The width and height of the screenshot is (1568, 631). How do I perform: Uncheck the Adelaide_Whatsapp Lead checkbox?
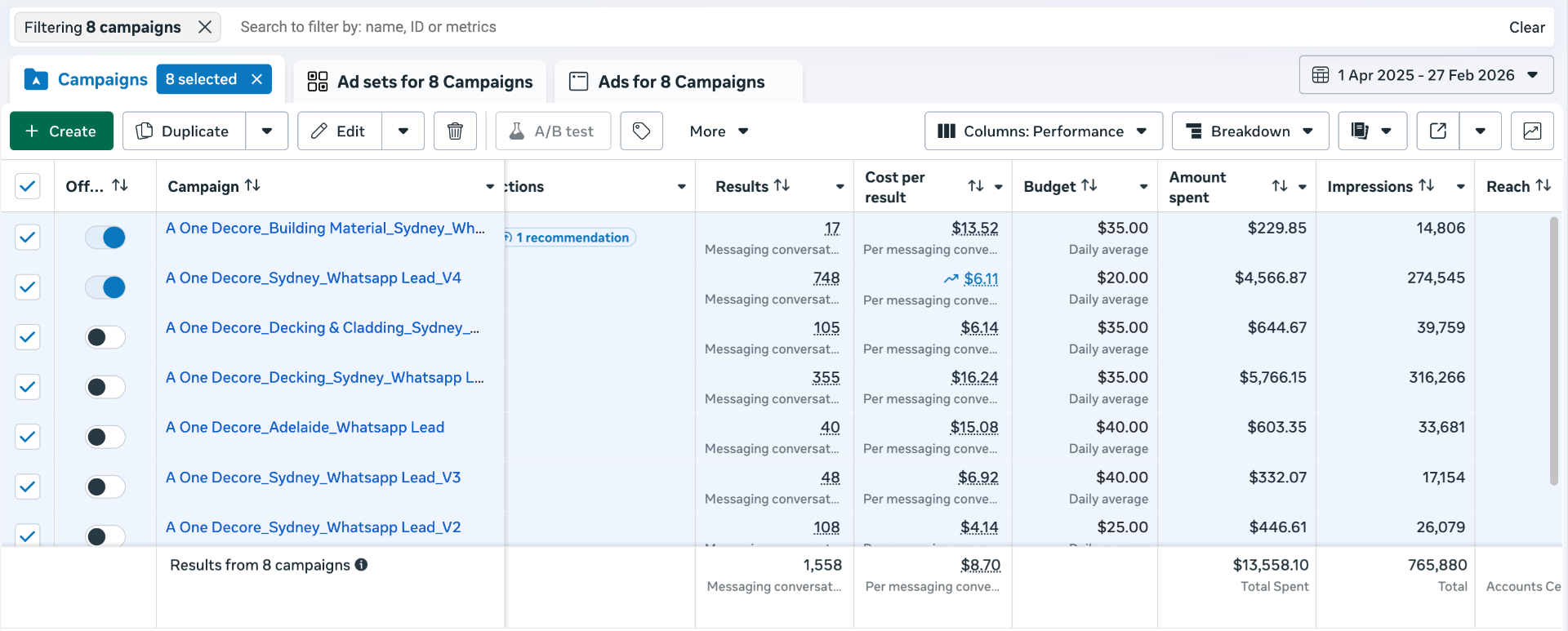coord(28,437)
